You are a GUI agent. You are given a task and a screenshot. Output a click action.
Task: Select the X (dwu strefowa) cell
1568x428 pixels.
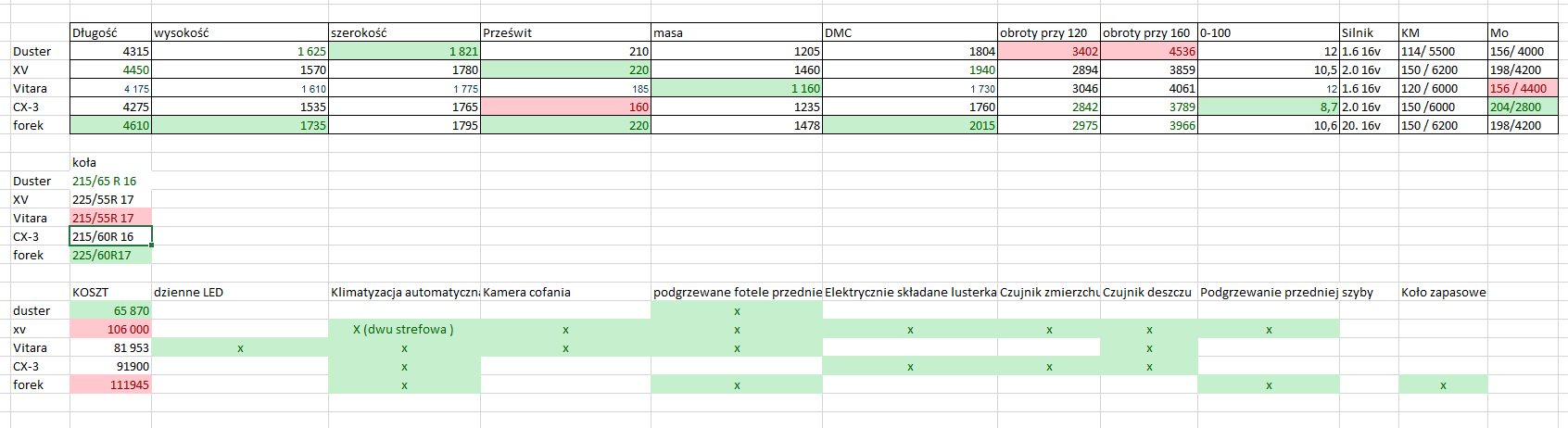[404, 329]
